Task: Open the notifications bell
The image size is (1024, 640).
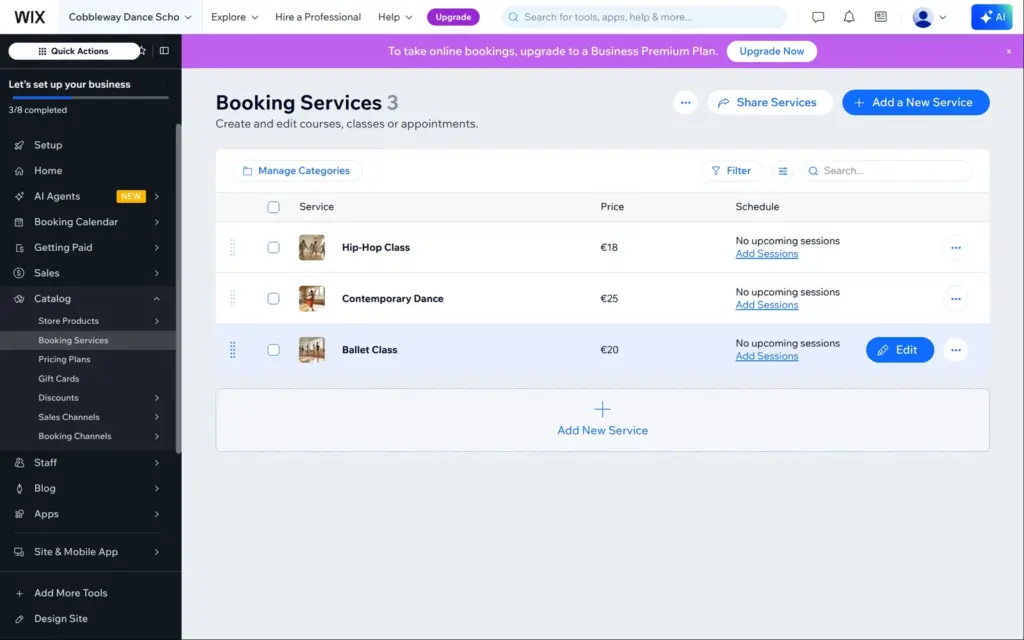Action: (849, 17)
